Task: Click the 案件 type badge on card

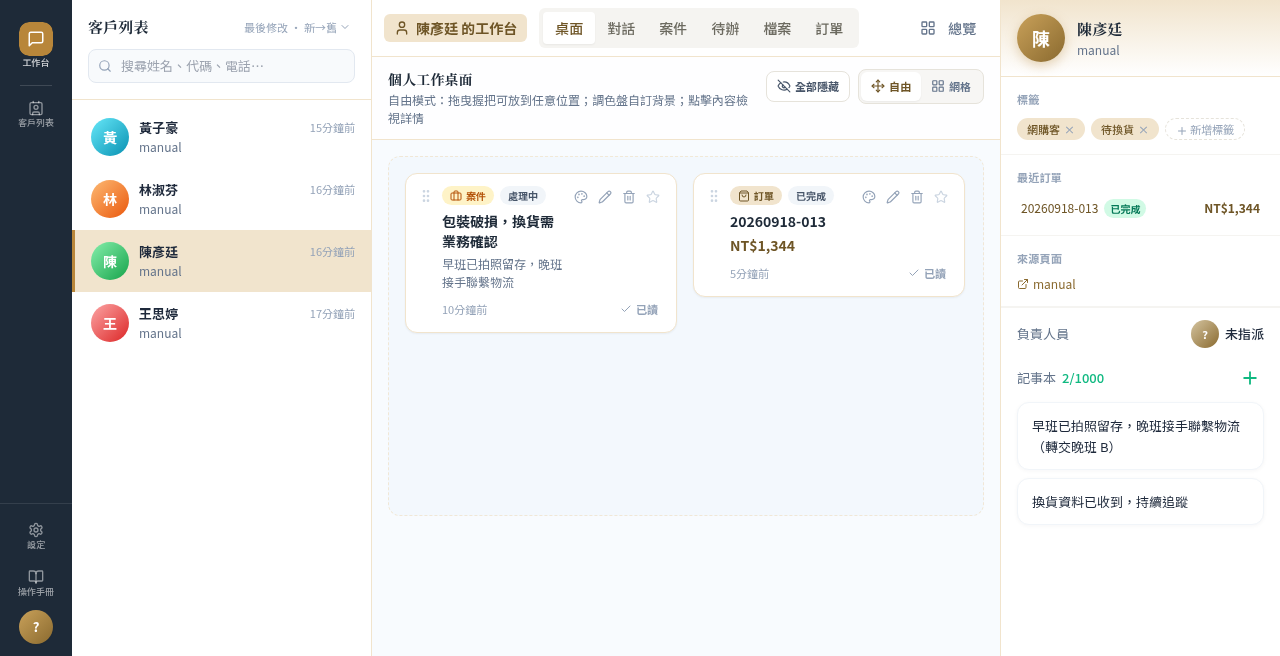Action: pyautogui.click(x=468, y=196)
